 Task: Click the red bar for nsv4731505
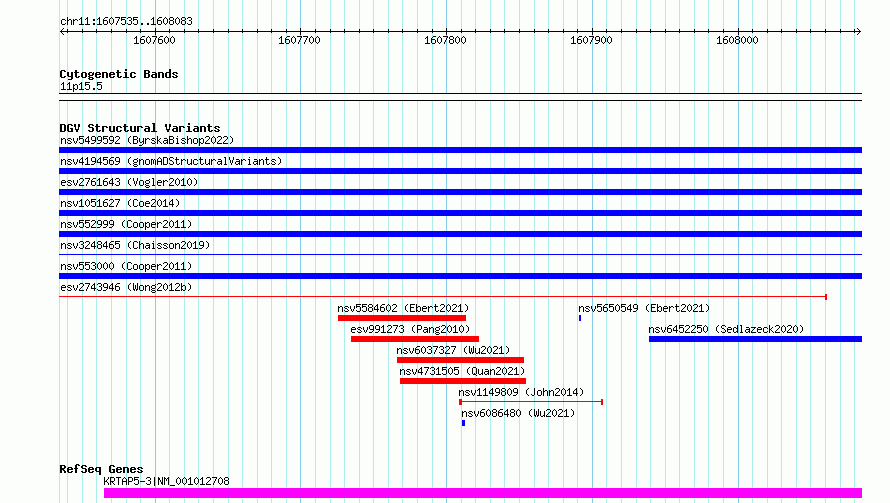pyautogui.click(x=463, y=381)
